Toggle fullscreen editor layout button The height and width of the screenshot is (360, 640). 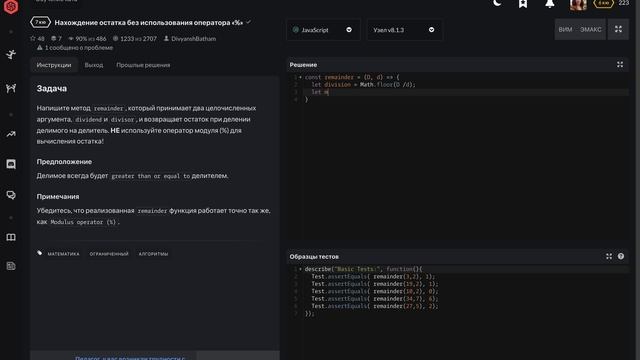(x=618, y=29)
